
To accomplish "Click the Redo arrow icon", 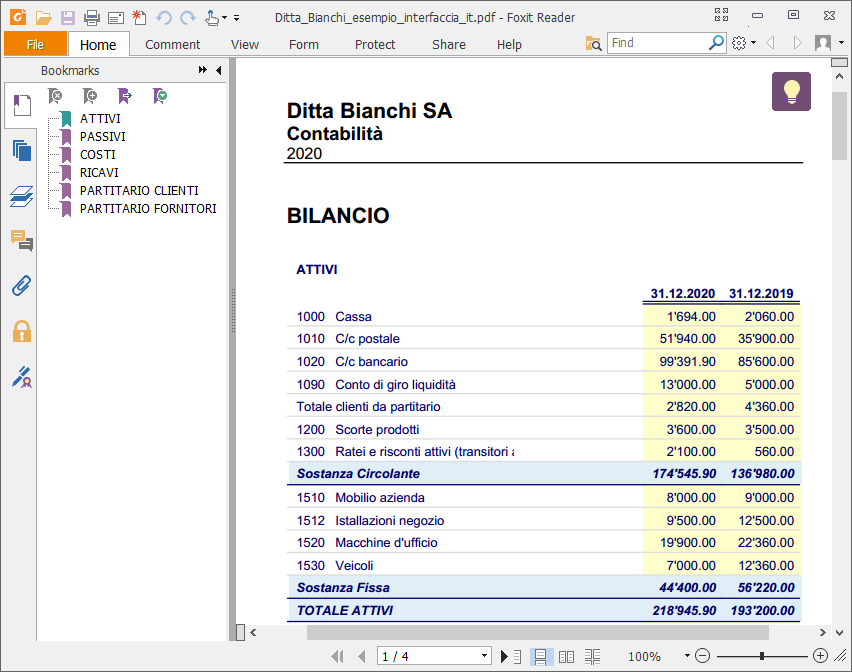I will click(187, 18).
